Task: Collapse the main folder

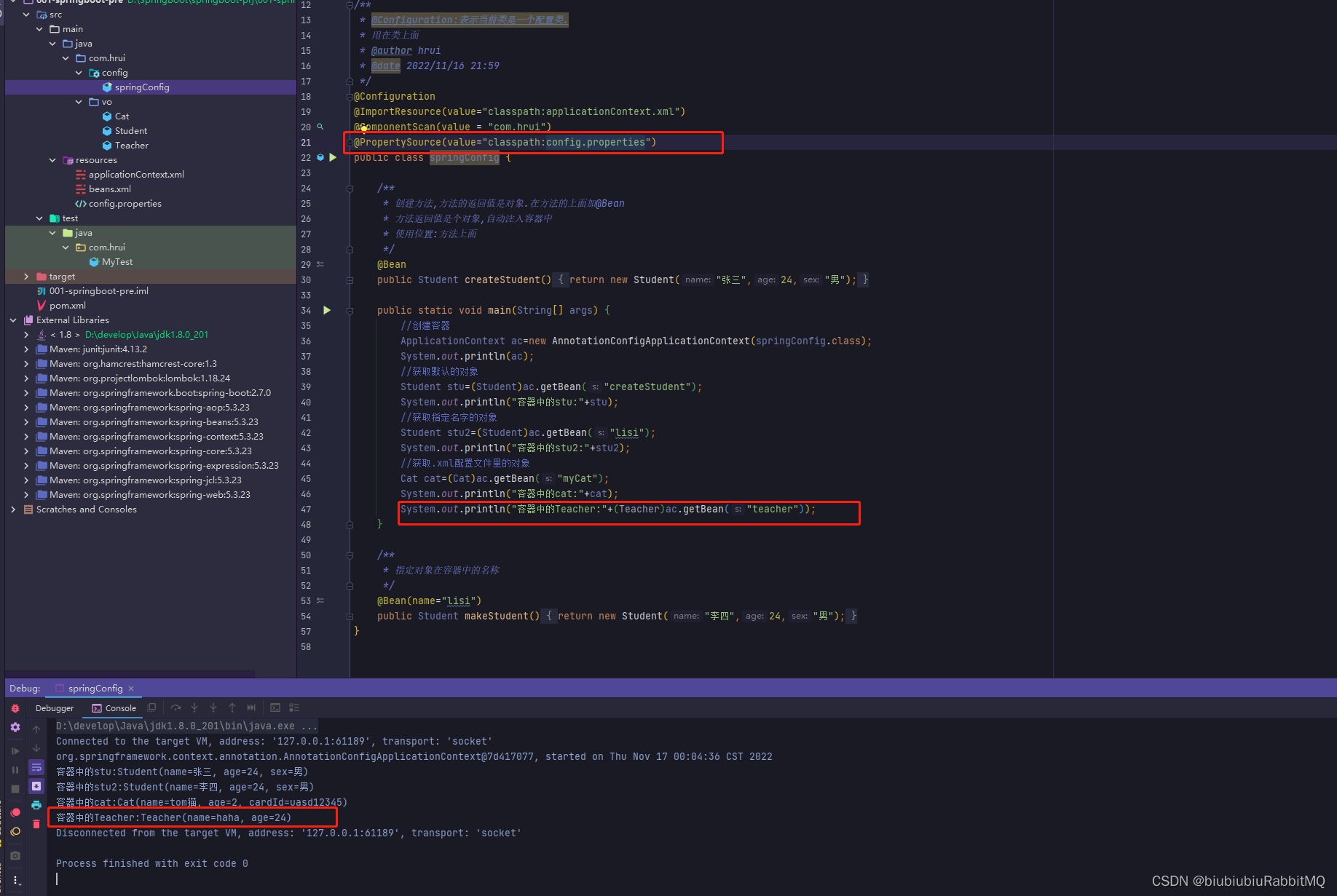Action: [x=39, y=29]
